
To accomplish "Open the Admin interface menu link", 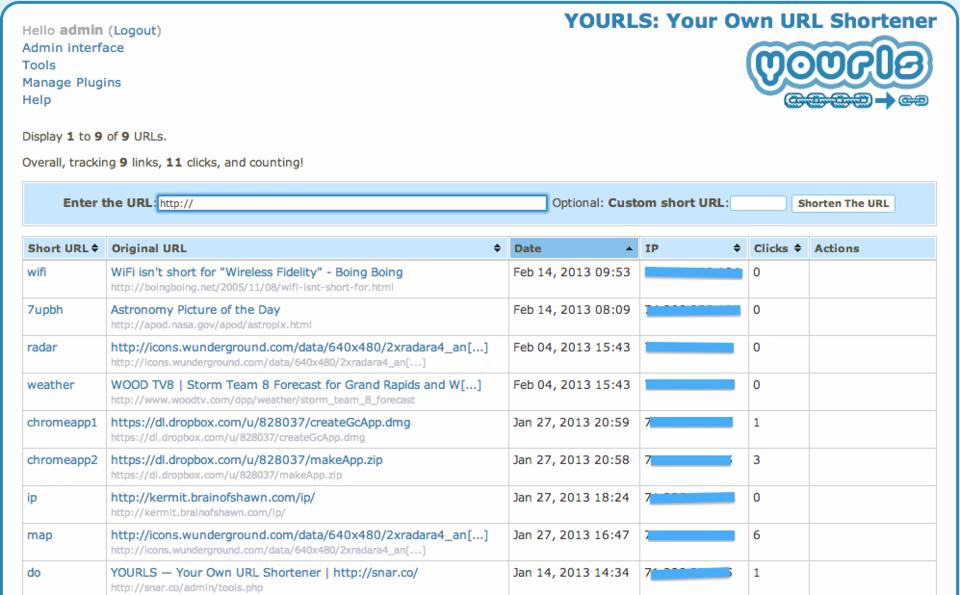I will click(73, 48).
